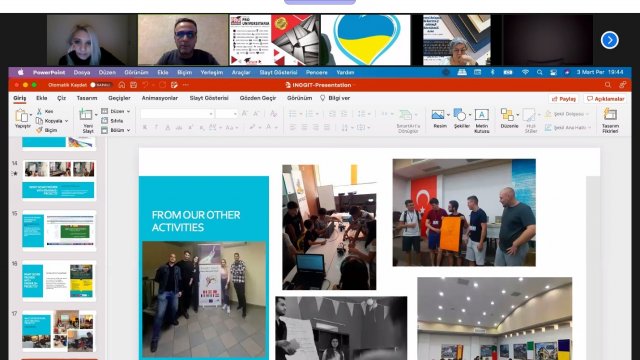Select slide 16 thumbnail in panel
Image resolution: width=640 pixels, height=360 pixels.
pos(58,281)
